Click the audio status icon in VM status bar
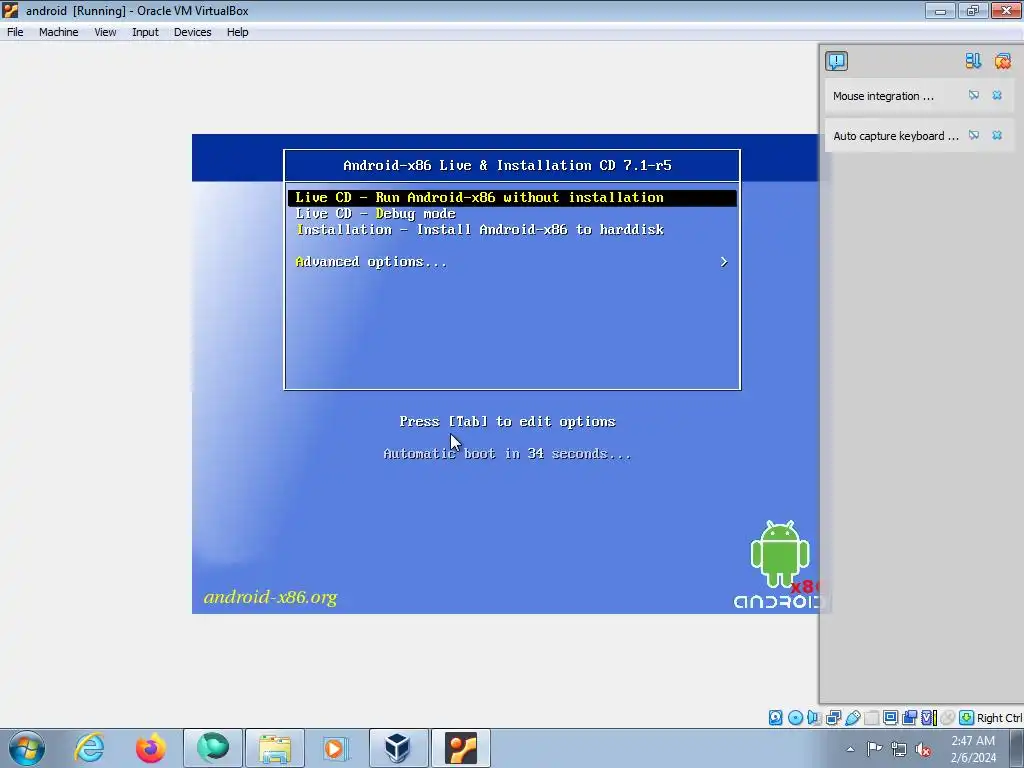 coord(814,718)
